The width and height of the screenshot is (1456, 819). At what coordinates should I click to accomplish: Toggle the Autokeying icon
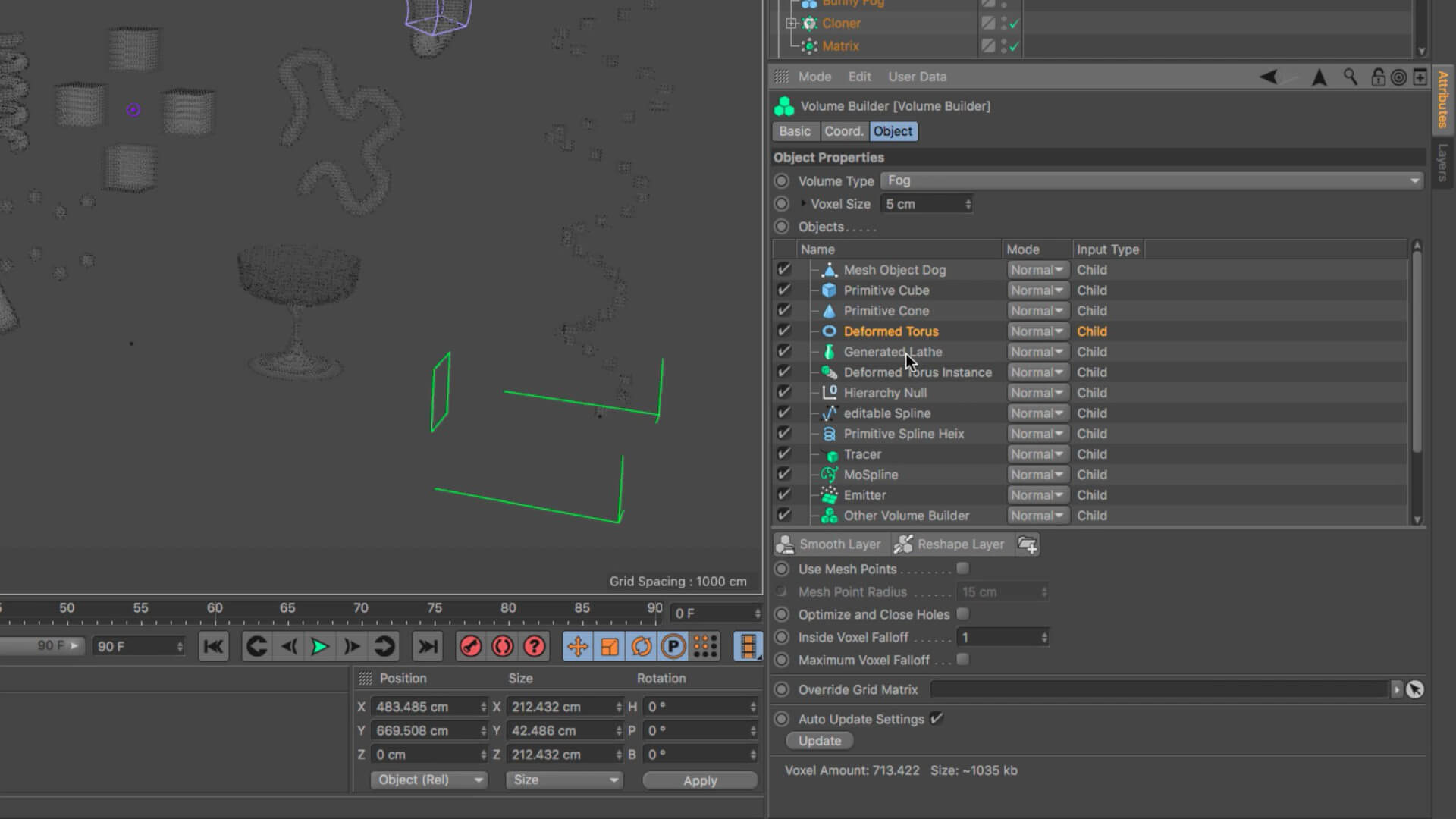(502, 647)
